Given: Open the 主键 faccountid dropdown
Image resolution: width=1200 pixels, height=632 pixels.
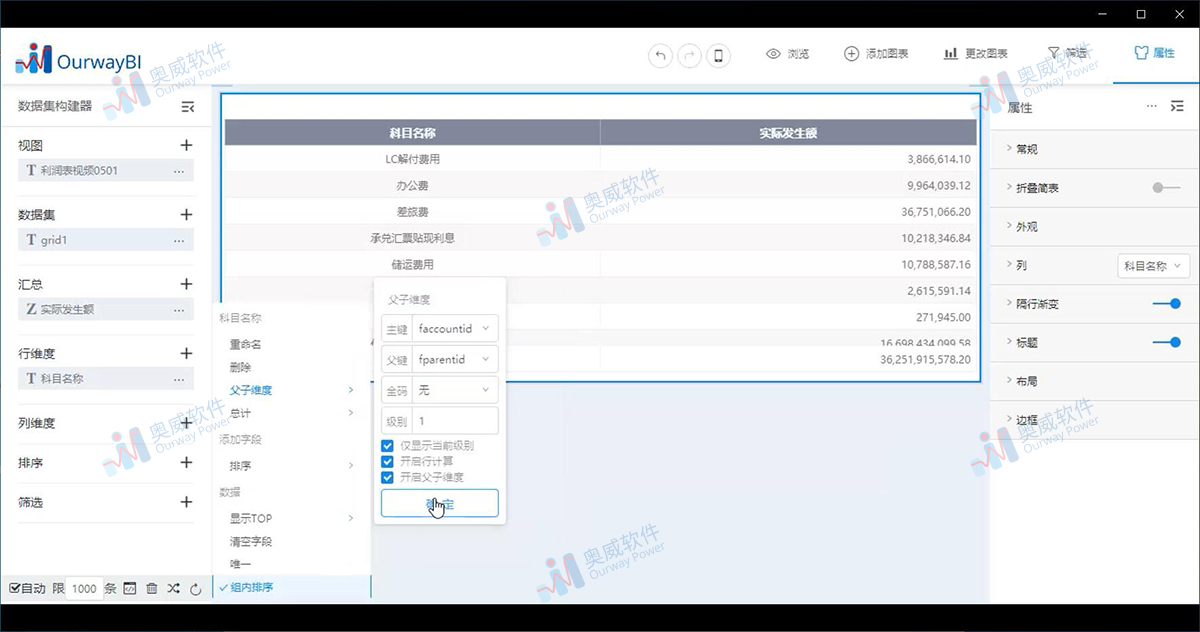Looking at the screenshot, I should coord(455,328).
